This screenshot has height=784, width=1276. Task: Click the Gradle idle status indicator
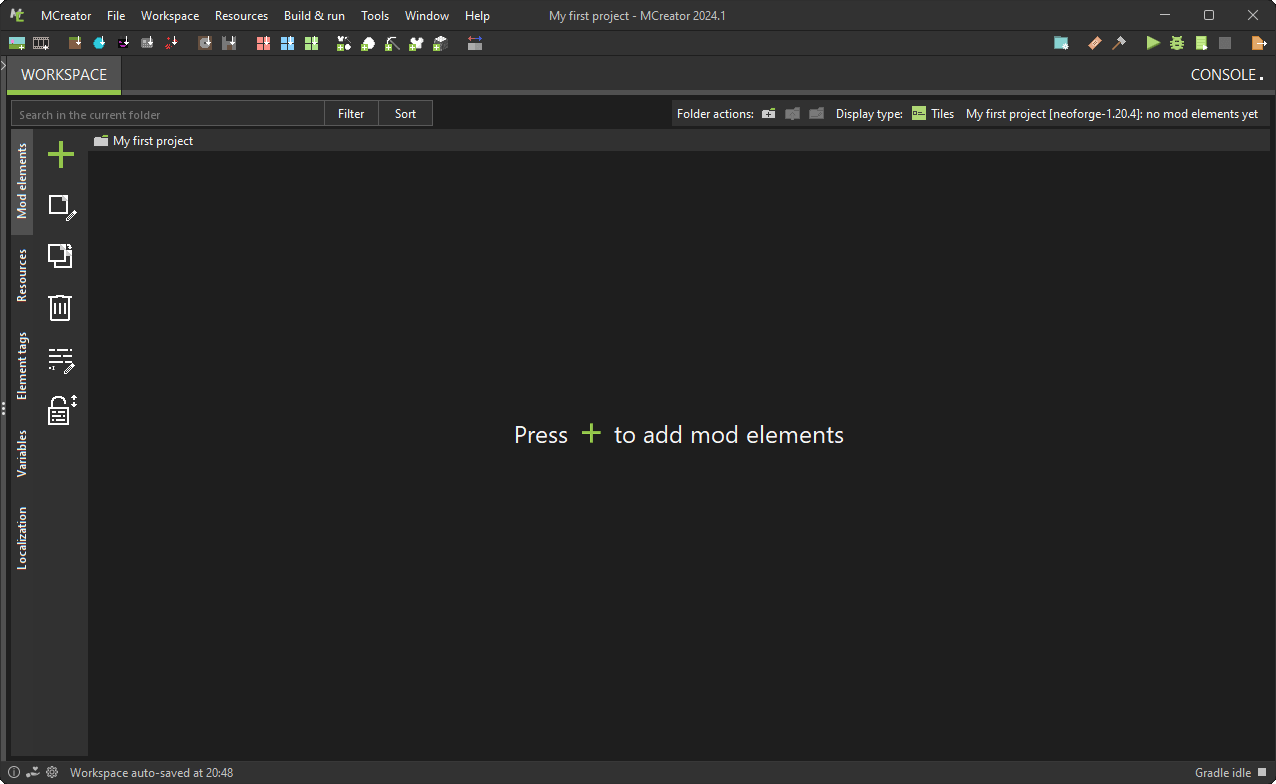click(1230, 773)
